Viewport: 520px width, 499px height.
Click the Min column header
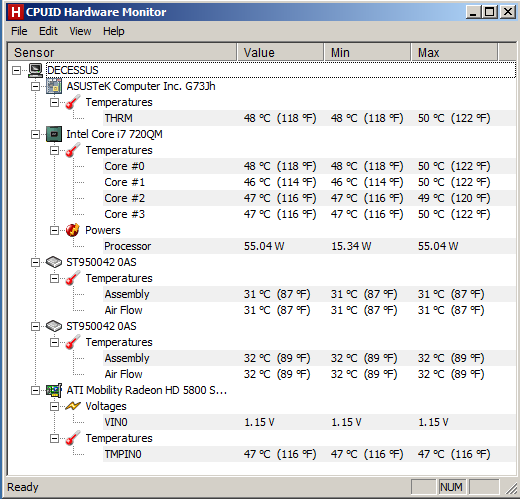click(368, 52)
